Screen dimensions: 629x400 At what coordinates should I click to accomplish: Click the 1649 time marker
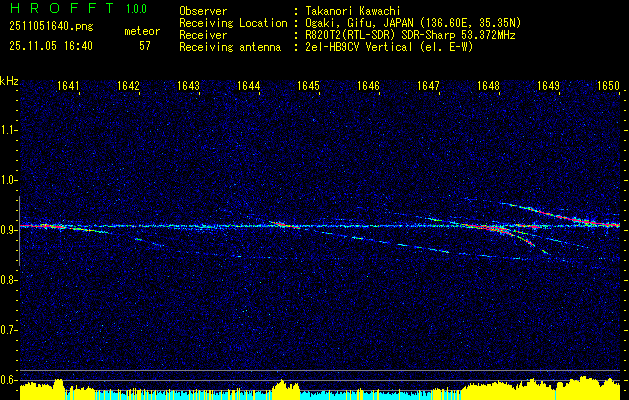pos(548,85)
